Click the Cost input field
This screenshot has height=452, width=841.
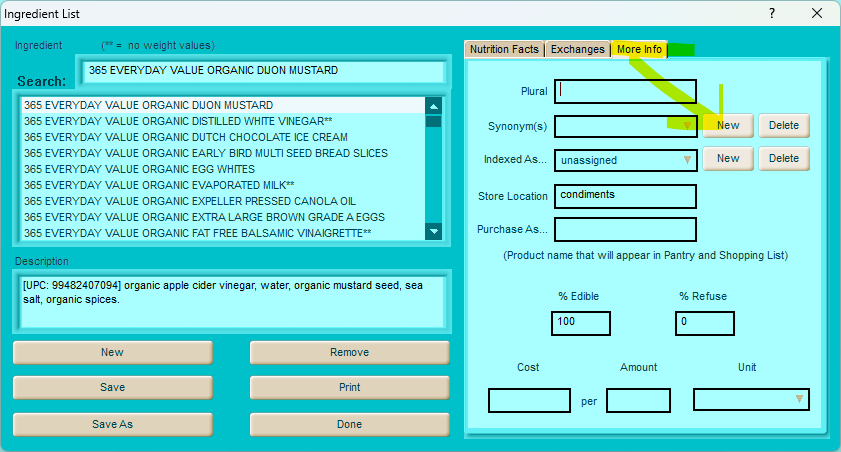click(529, 401)
